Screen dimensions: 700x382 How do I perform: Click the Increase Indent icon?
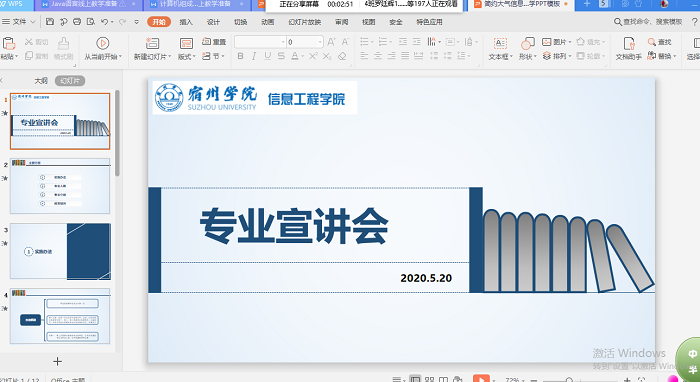[417, 42]
